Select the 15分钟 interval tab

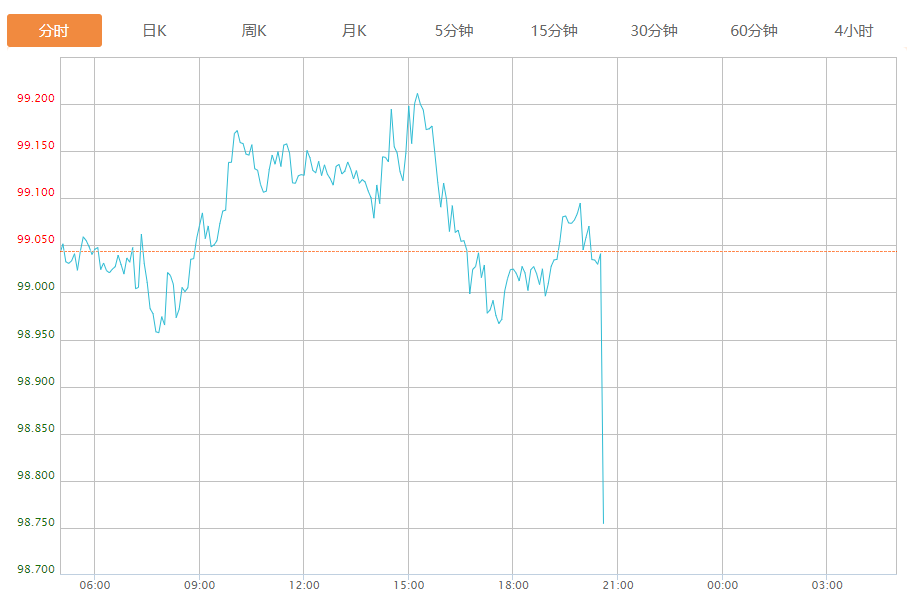tap(554, 31)
